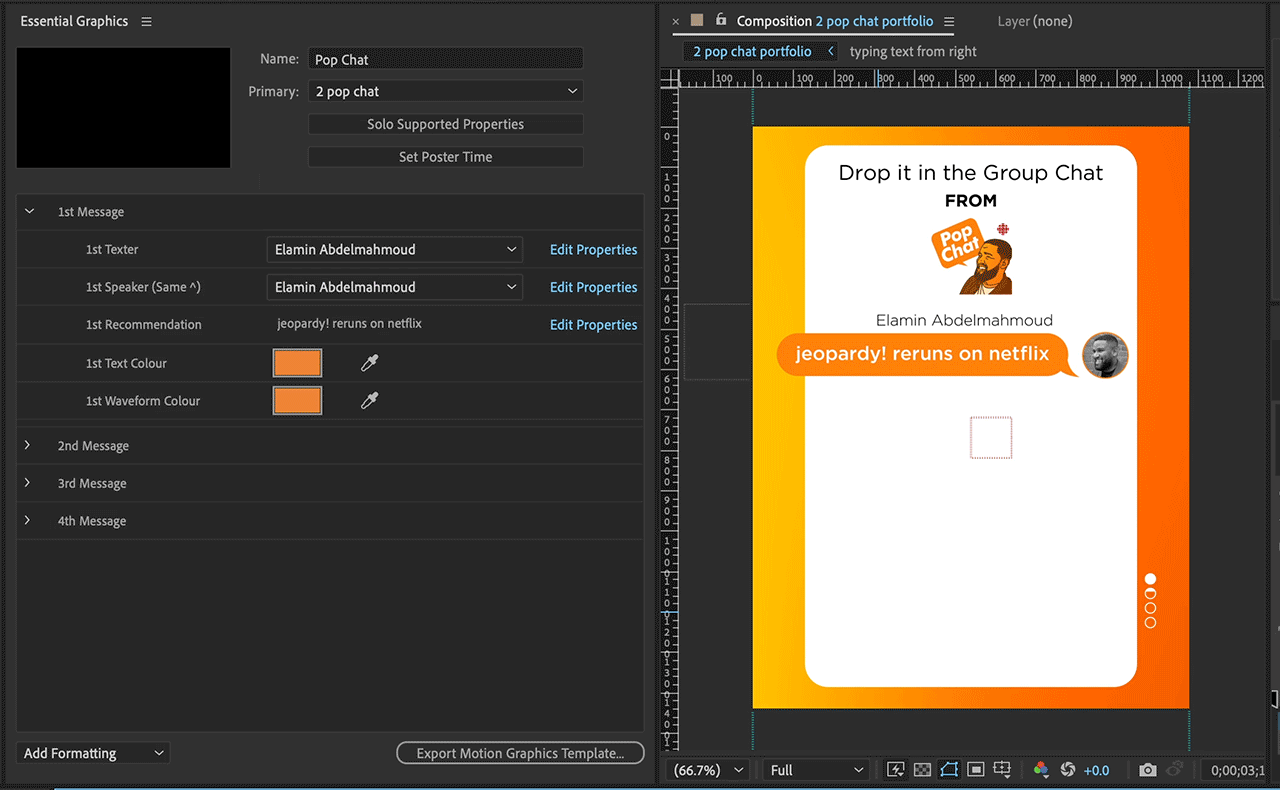
Task: Click the dotted anchor box in the composition
Action: 991,437
